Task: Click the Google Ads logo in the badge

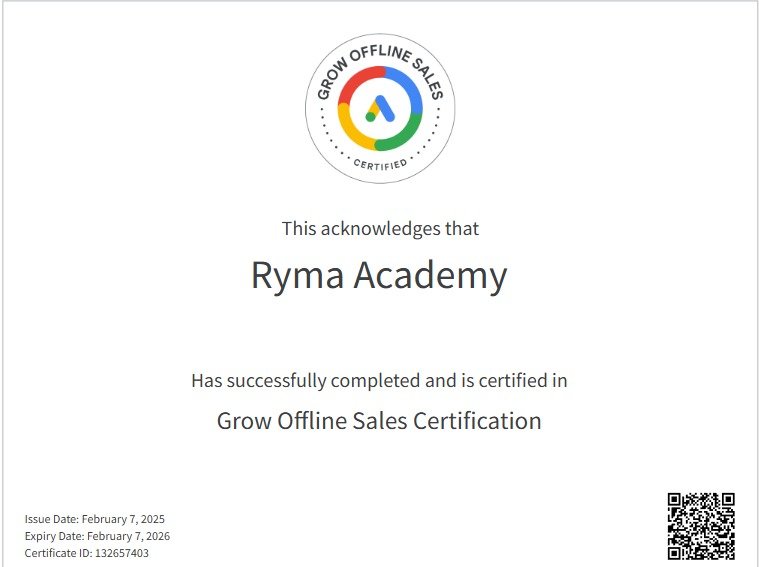Action: coord(380,108)
